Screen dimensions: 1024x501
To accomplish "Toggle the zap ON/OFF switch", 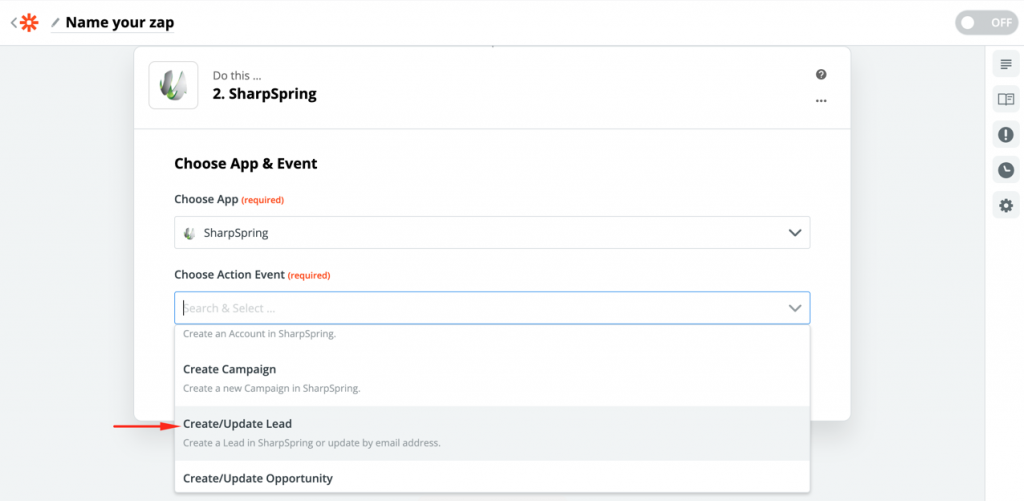I will (986, 22).
